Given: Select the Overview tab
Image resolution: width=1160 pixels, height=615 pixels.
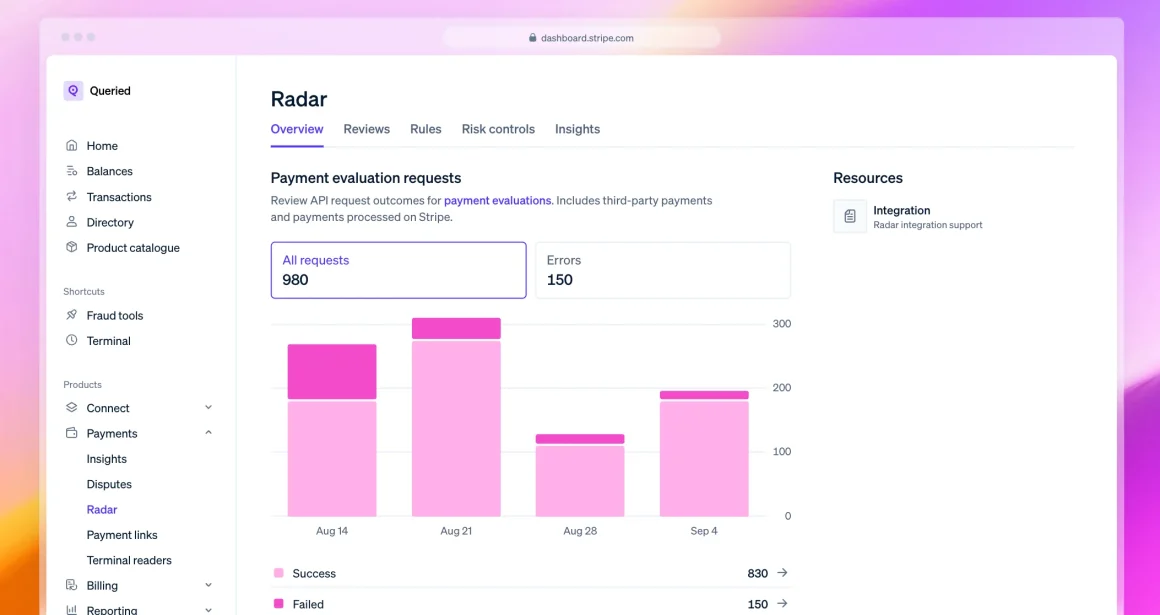Looking at the screenshot, I should point(297,130).
